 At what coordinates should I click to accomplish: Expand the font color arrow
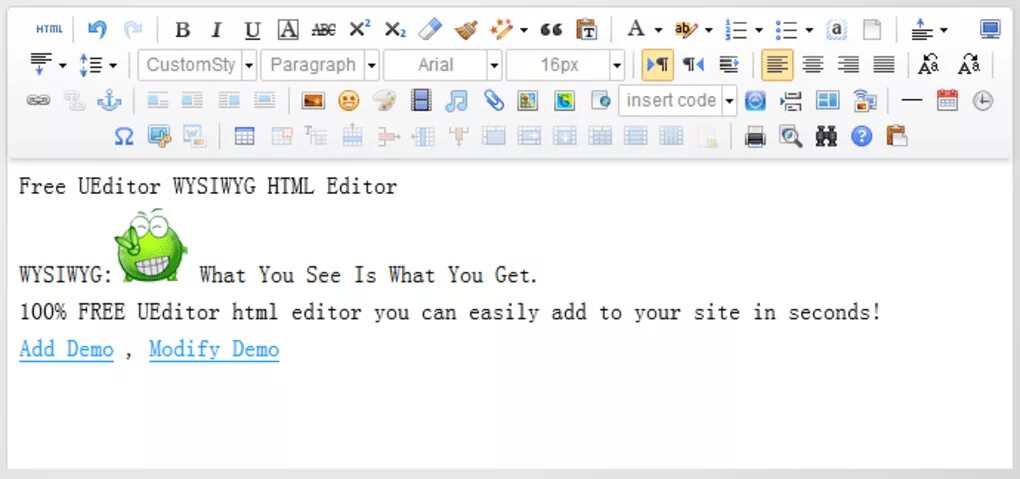pyautogui.click(x=658, y=30)
